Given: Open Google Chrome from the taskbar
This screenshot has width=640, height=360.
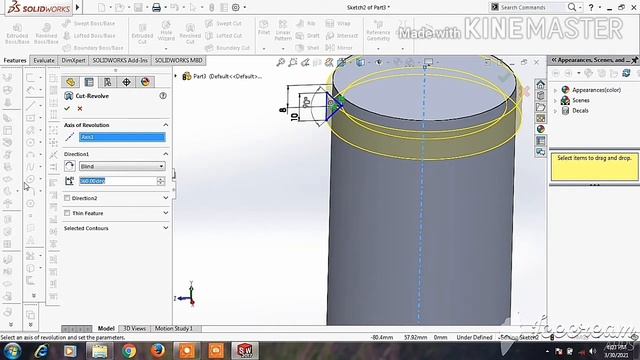Looking at the screenshot, I should click(x=129, y=351).
